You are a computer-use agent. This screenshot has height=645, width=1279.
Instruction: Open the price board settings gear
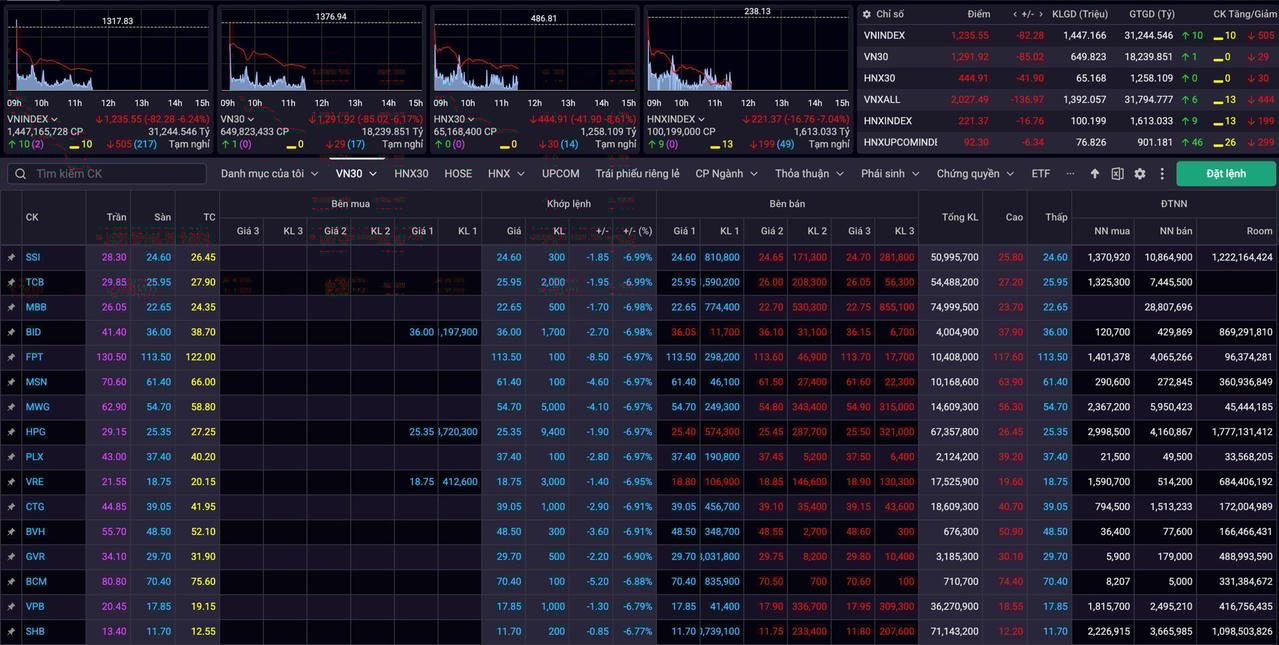point(1139,174)
